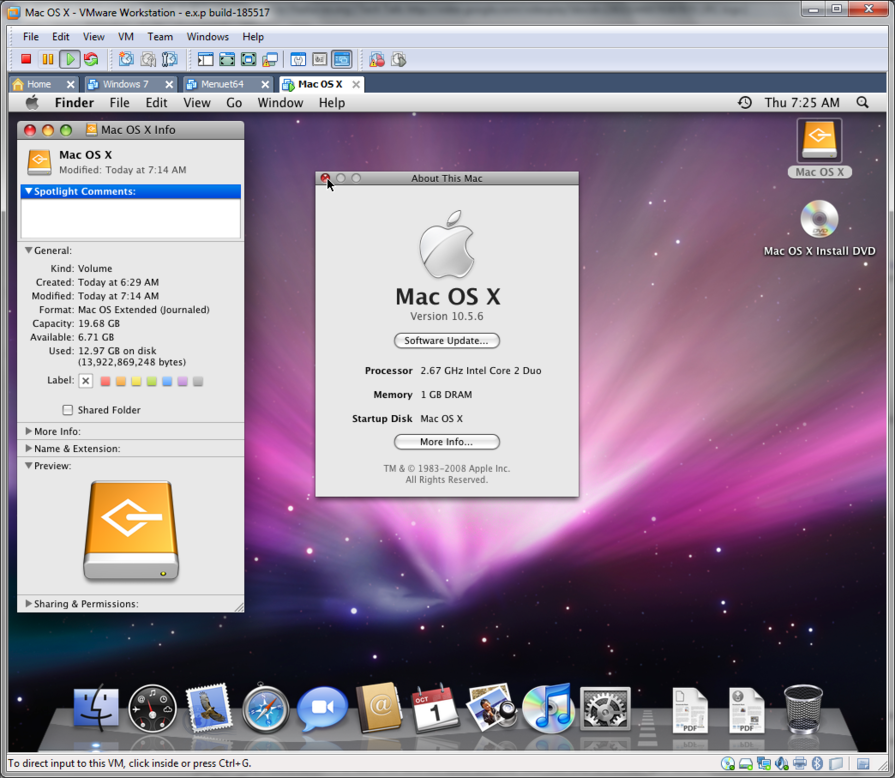Viewport: 895px width, 778px height.
Task: Take a snapshot with the toolbar icon
Action: click(x=126, y=60)
